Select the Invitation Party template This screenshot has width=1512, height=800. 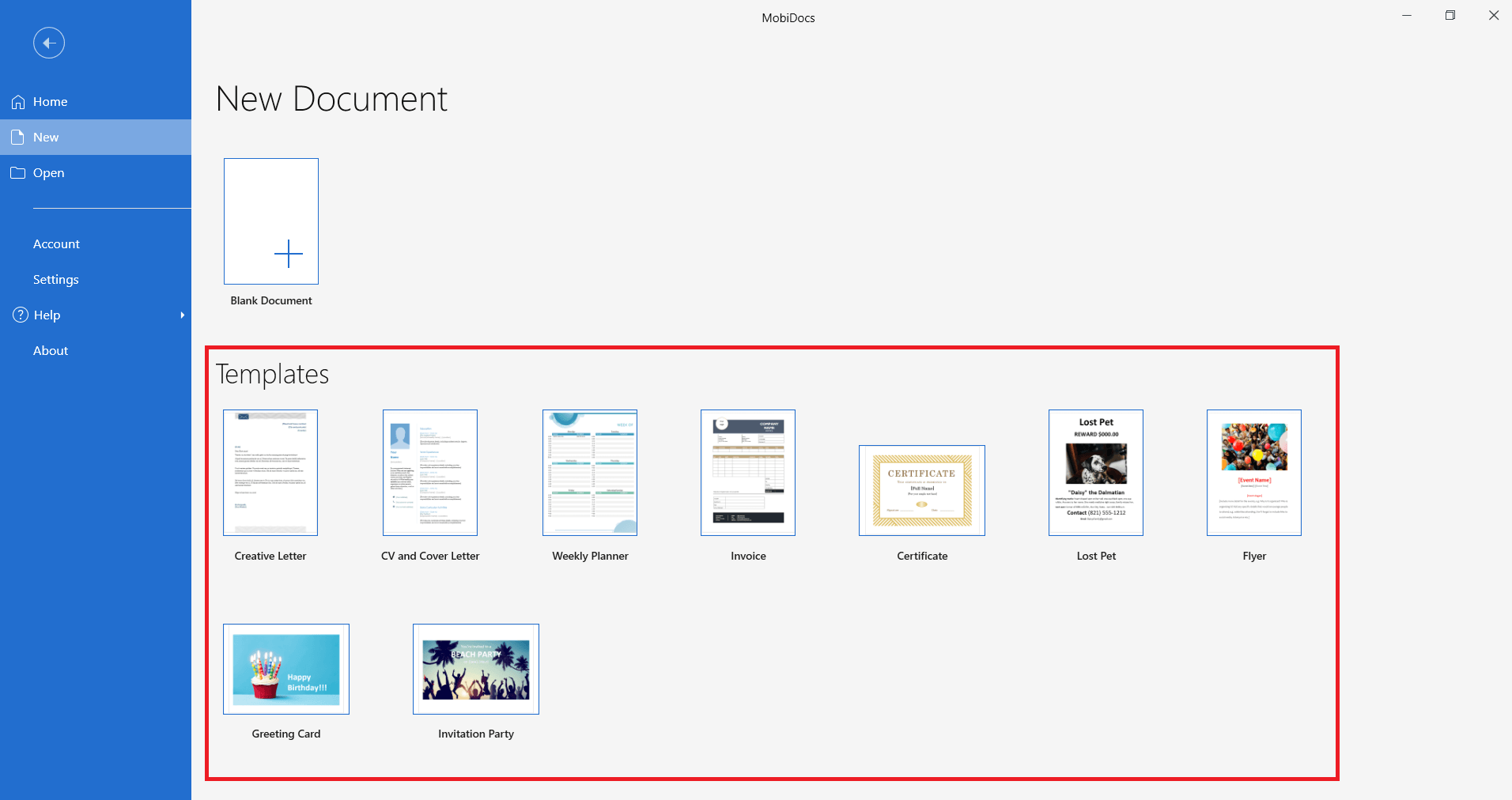(476, 669)
